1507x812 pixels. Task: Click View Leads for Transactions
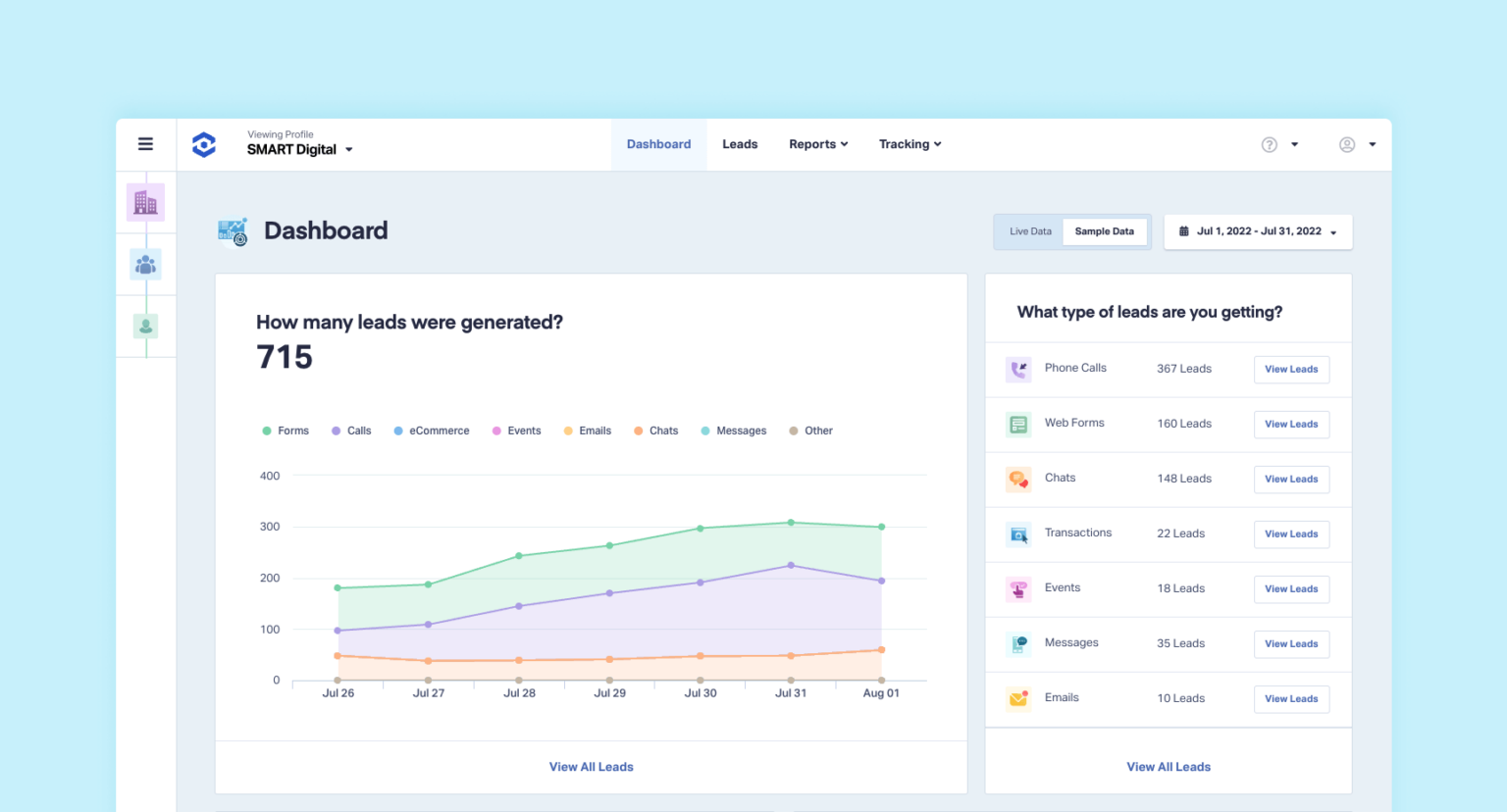(x=1291, y=533)
